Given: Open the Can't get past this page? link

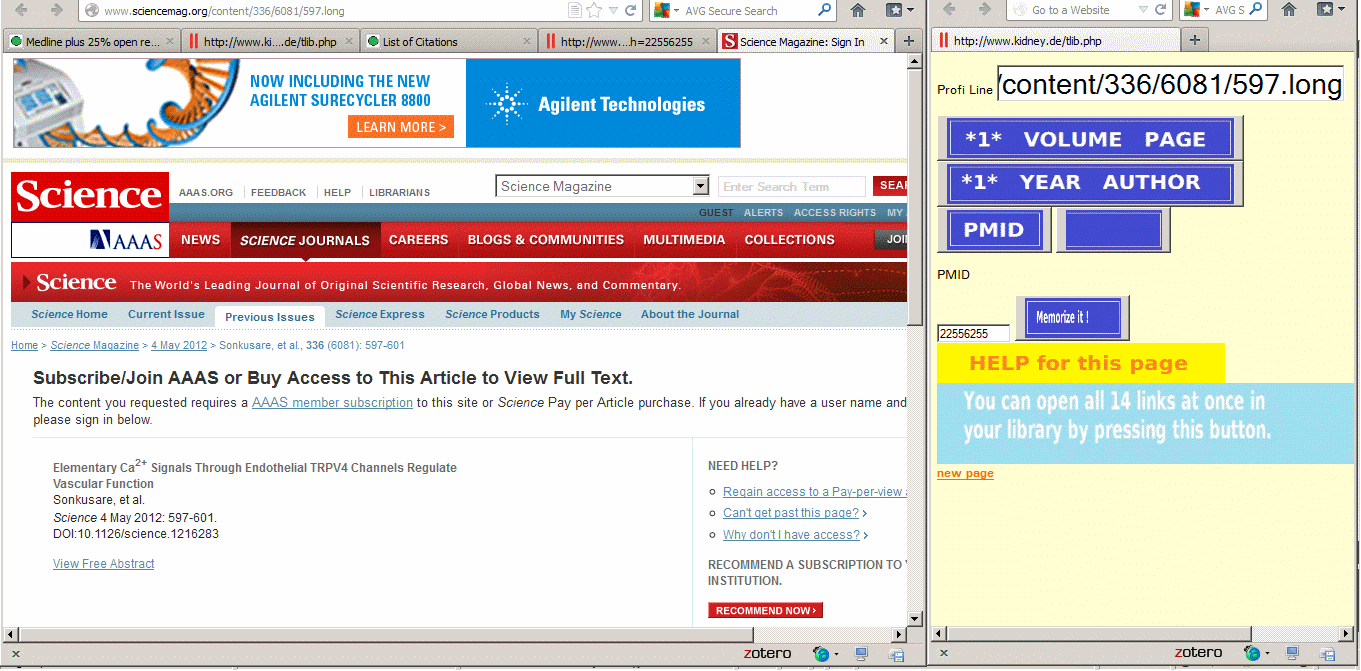Looking at the screenshot, I should [x=791, y=513].
